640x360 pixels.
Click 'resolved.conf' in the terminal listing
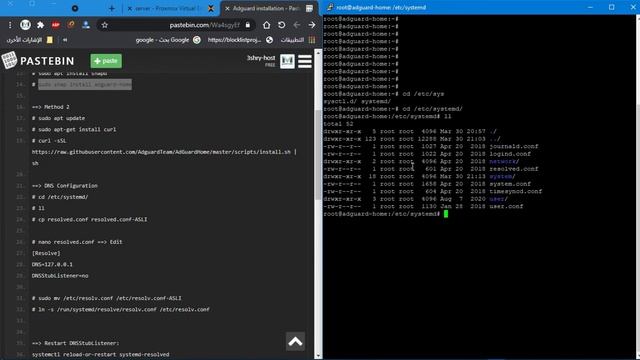click(x=514, y=169)
